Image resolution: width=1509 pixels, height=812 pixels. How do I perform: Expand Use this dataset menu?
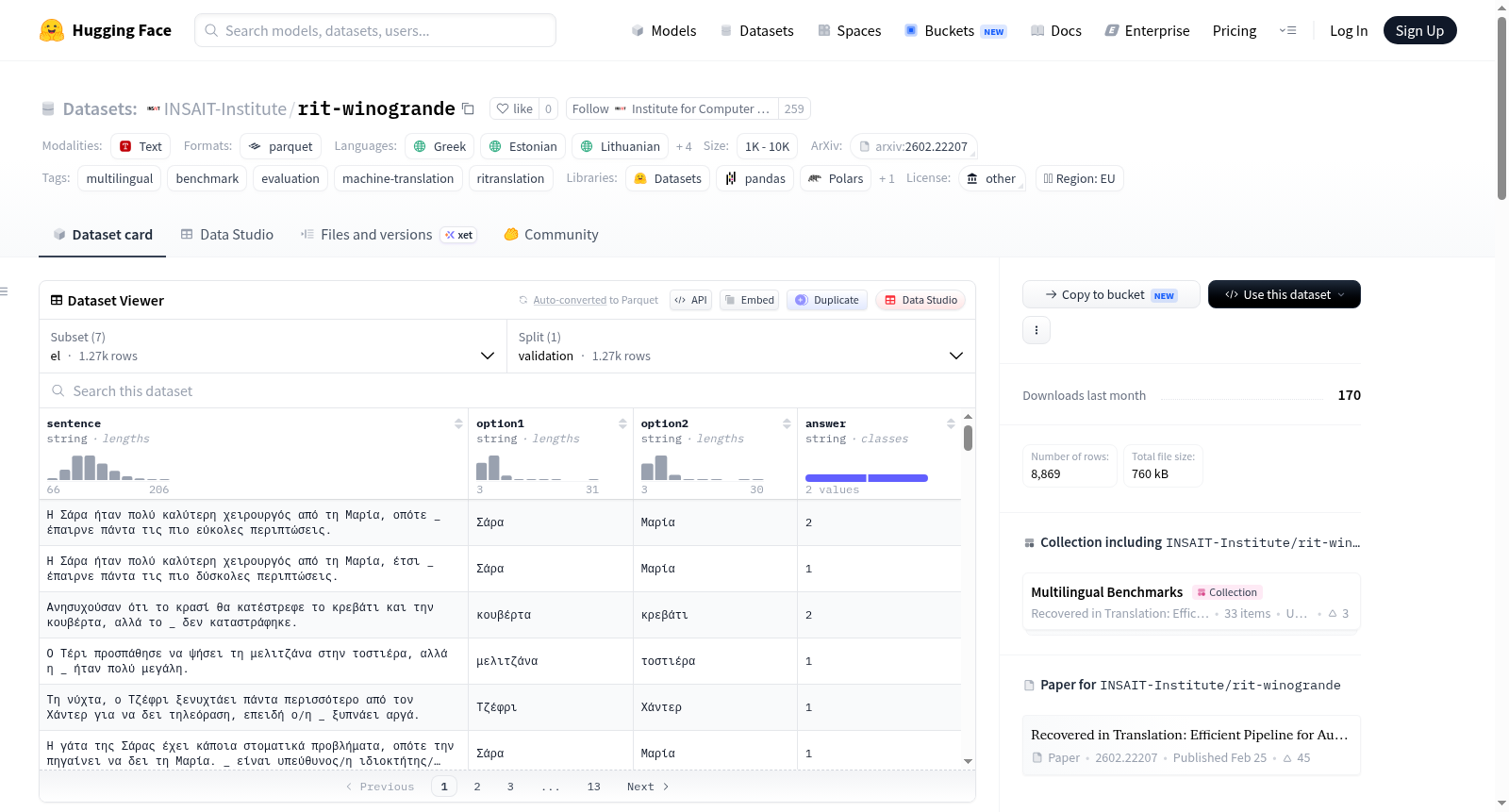click(1284, 294)
